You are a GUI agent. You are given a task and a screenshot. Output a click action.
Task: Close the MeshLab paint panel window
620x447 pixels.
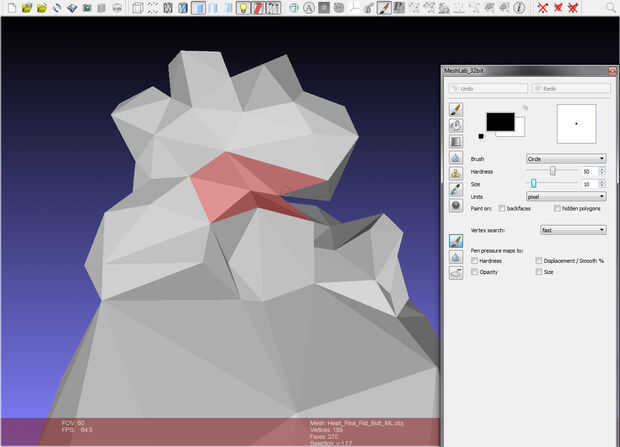tap(612, 70)
